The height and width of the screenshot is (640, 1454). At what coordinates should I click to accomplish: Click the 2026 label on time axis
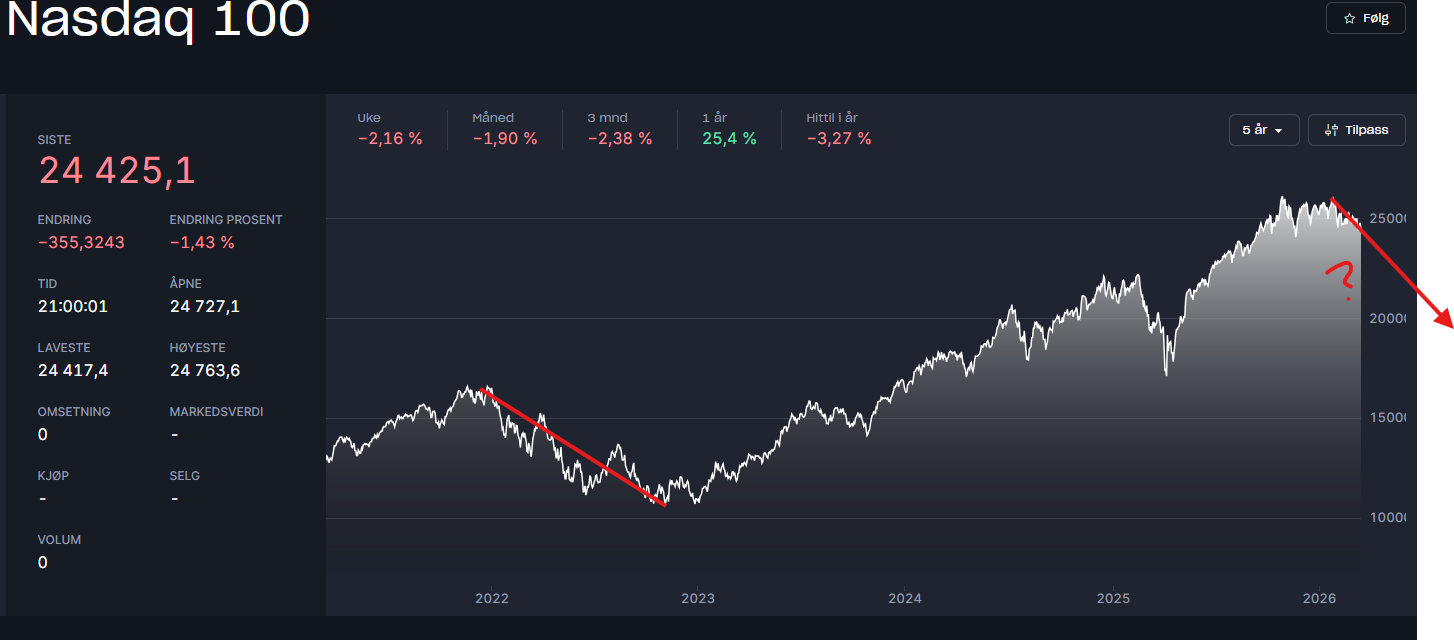[1319, 599]
